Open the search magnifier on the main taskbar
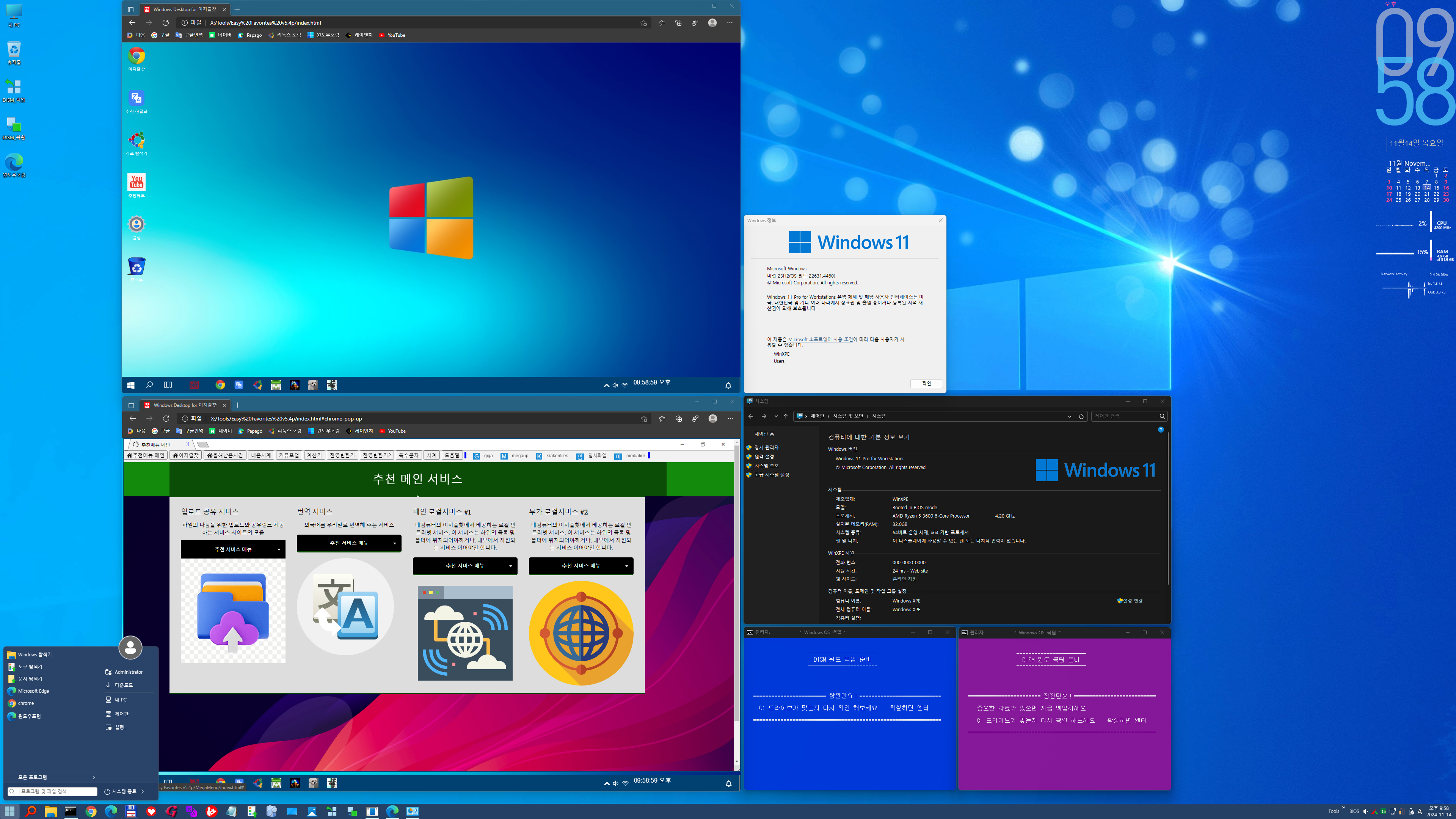Image resolution: width=1456 pixels, height=819 pixels. pyautogui.click(x=30, y=811)
